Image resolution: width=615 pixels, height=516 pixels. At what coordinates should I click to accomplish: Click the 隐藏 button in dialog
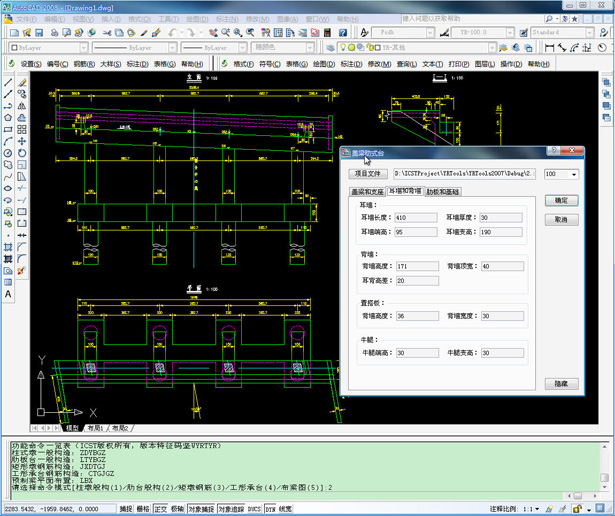(x=561, y=384)
